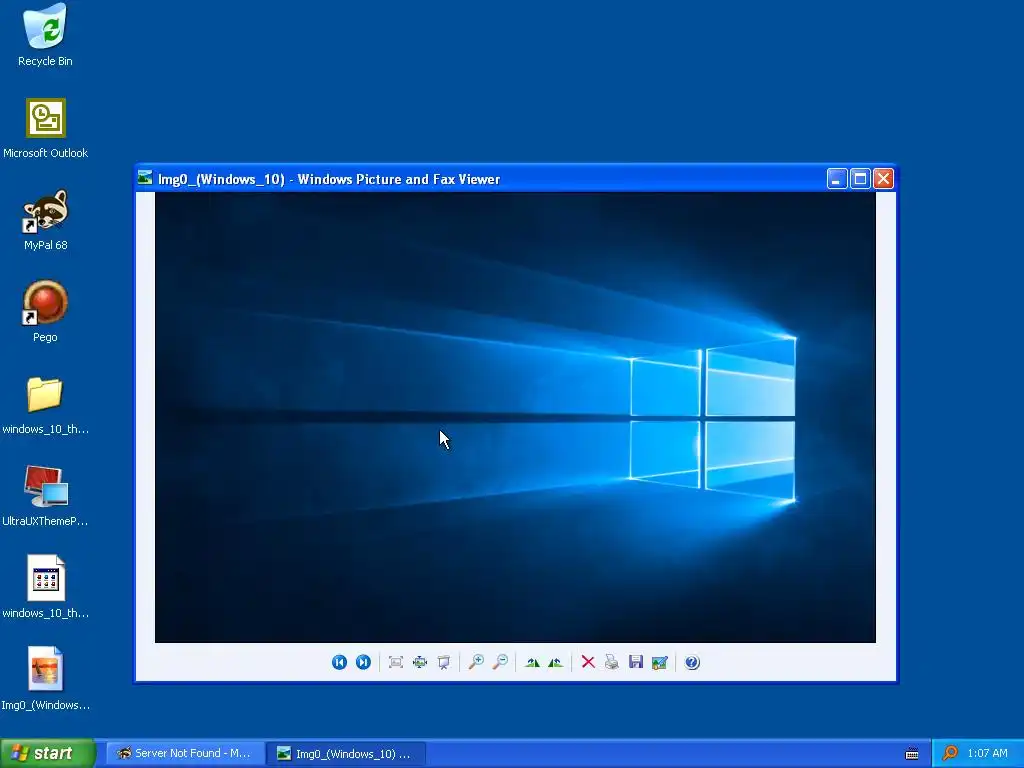Delete the image using the red X icon
The height and width of the screenshot is (768, 1024).
tap(588, 662)
